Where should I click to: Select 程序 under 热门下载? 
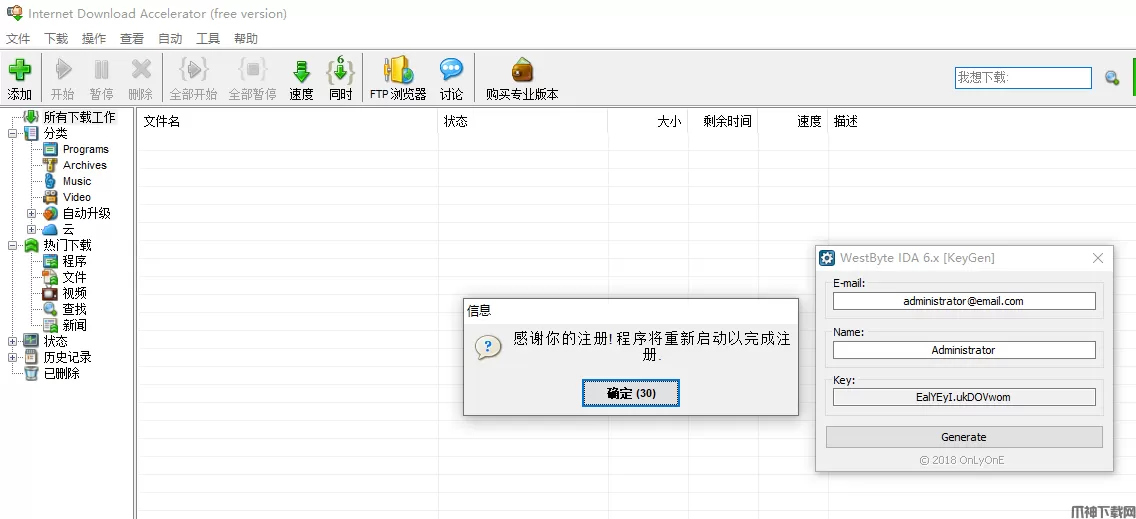pos(75,261)
